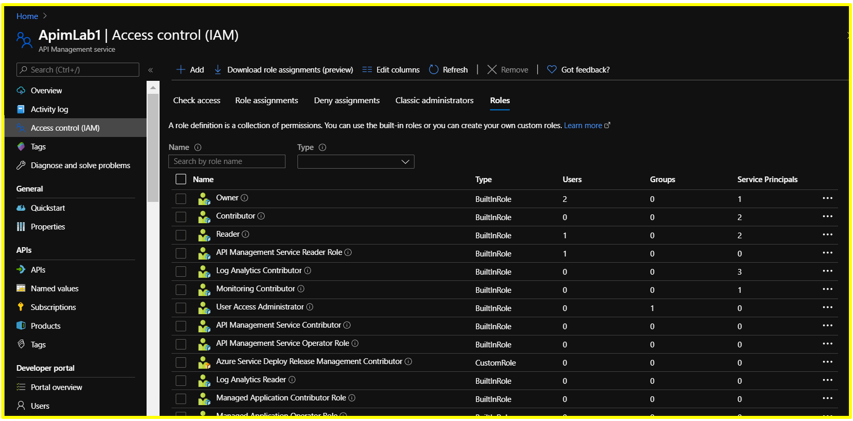Open Portal overview in Developer portal
The height and width of the screenshot is (421, 853).
tap(56, 387)
